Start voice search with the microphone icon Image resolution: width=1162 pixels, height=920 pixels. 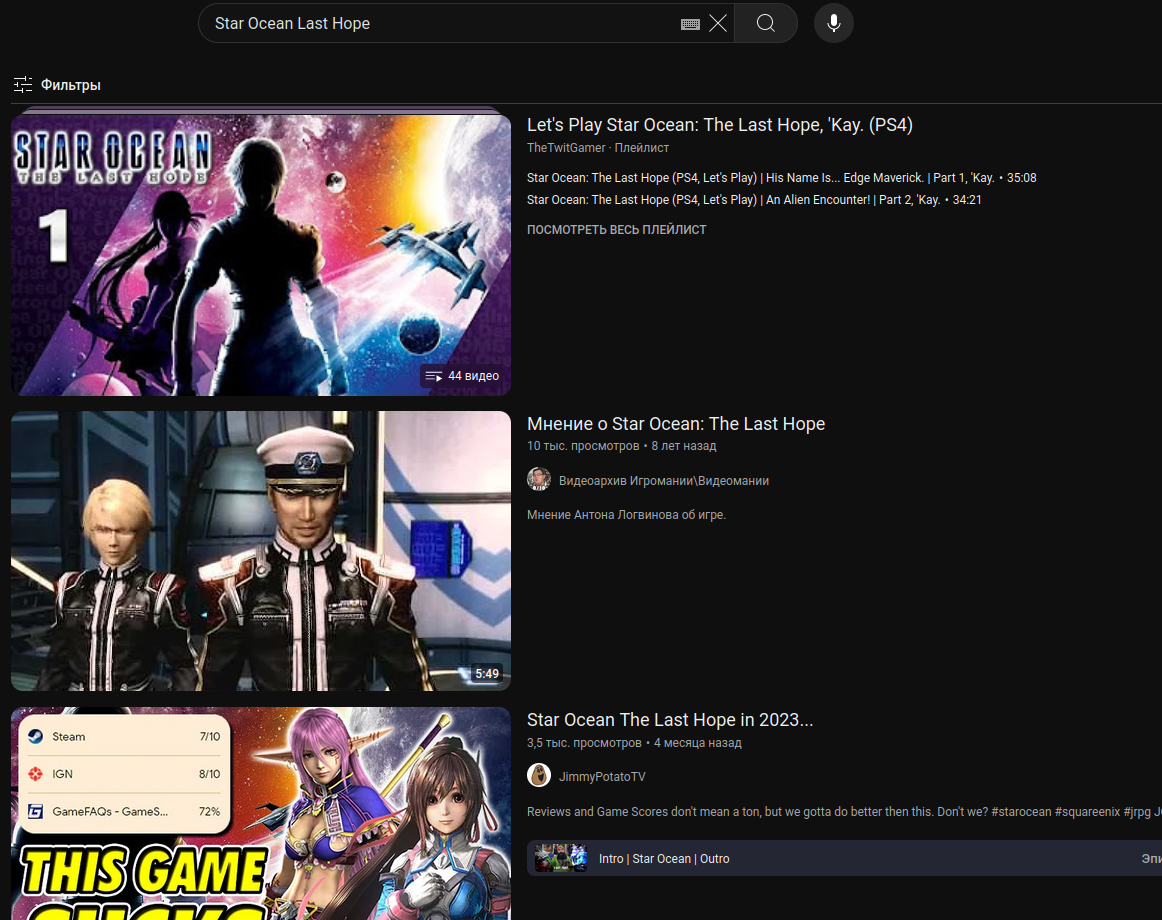coord(834,24)
